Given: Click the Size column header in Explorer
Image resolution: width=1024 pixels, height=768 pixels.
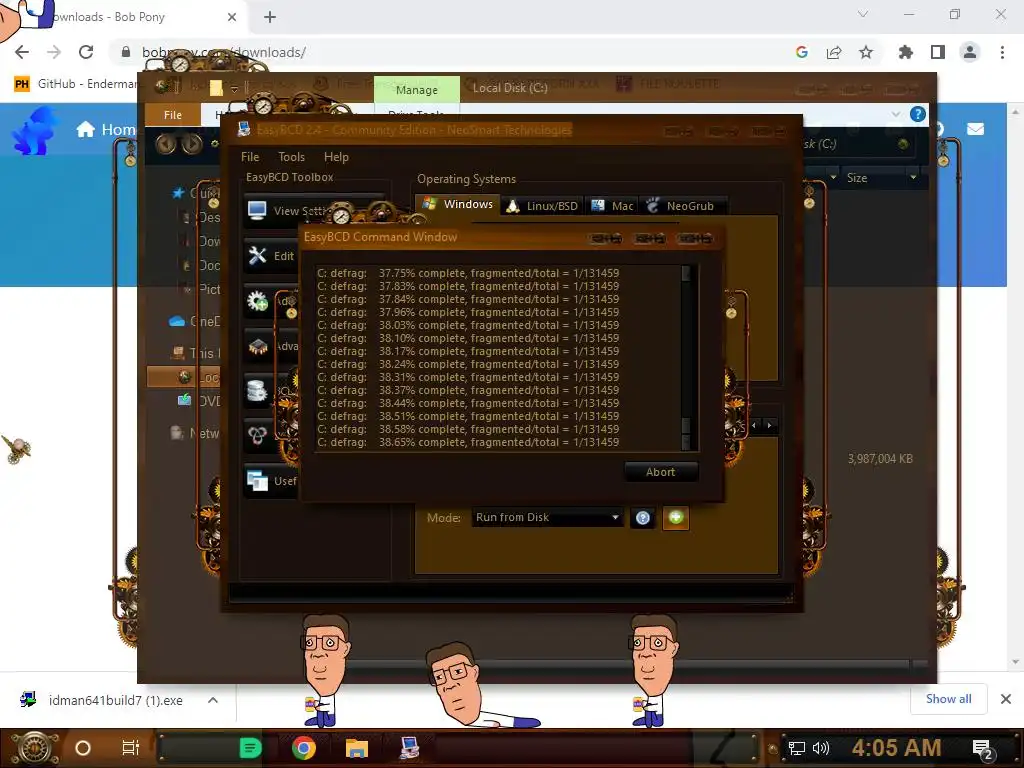Looking at the screenshot, I should click(874, 178).
